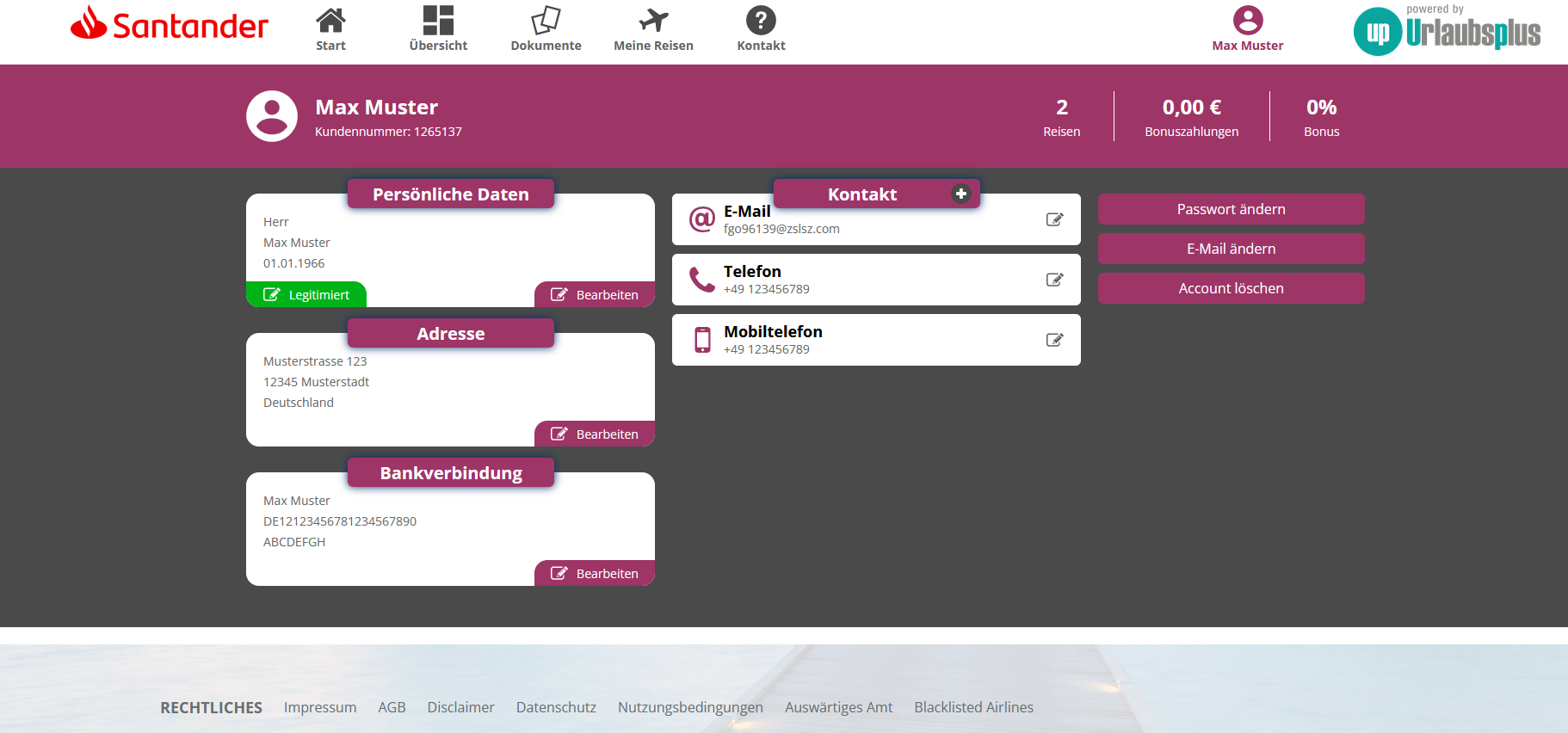Open Meine Reisen airplane icon
1568x733 pixels.
653,20
